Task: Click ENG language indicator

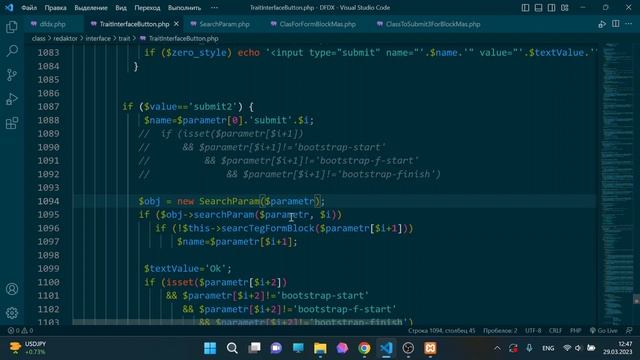Action: (548, 348)
